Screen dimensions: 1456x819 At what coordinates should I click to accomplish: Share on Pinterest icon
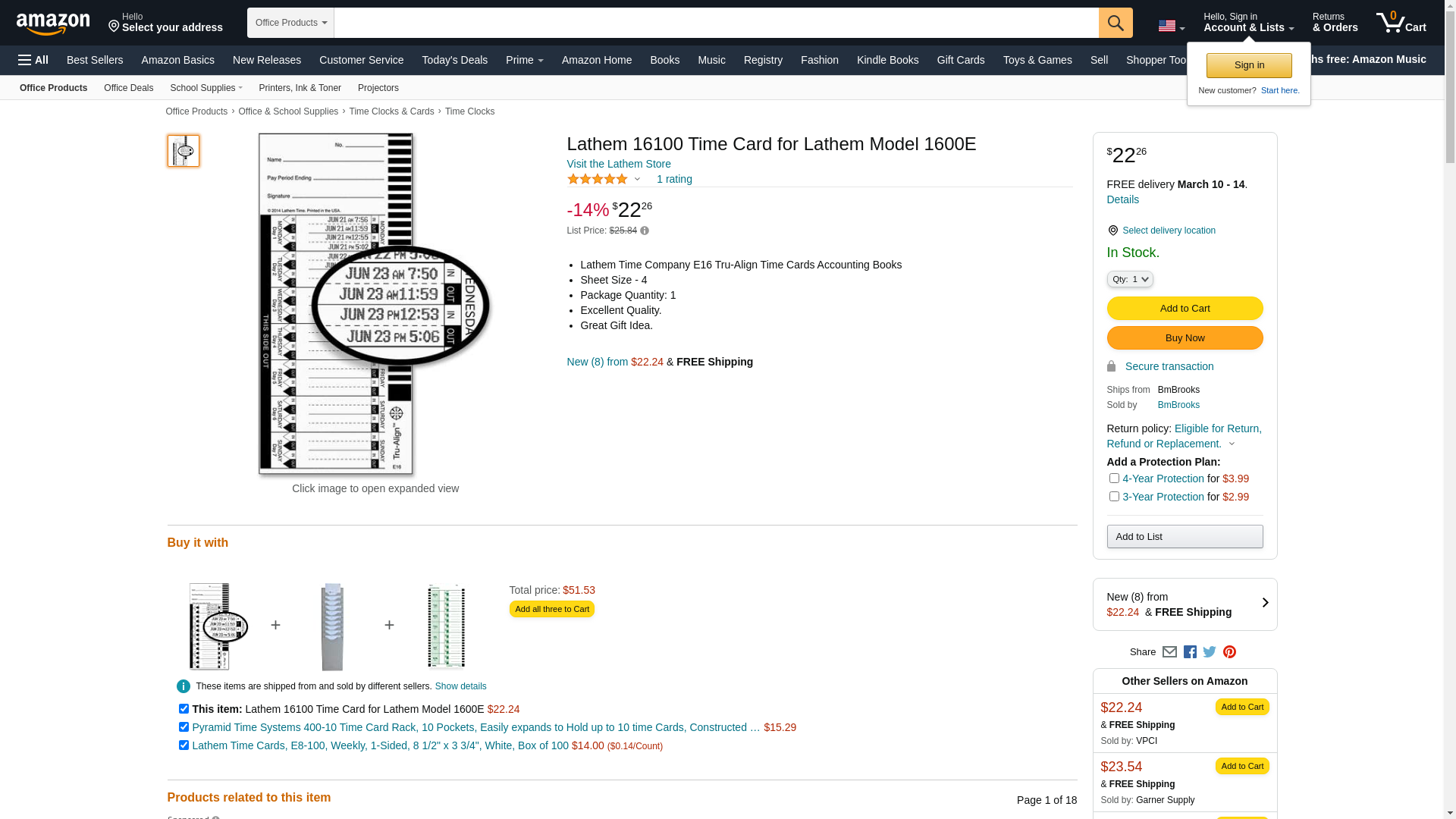tap(1229, 652)
